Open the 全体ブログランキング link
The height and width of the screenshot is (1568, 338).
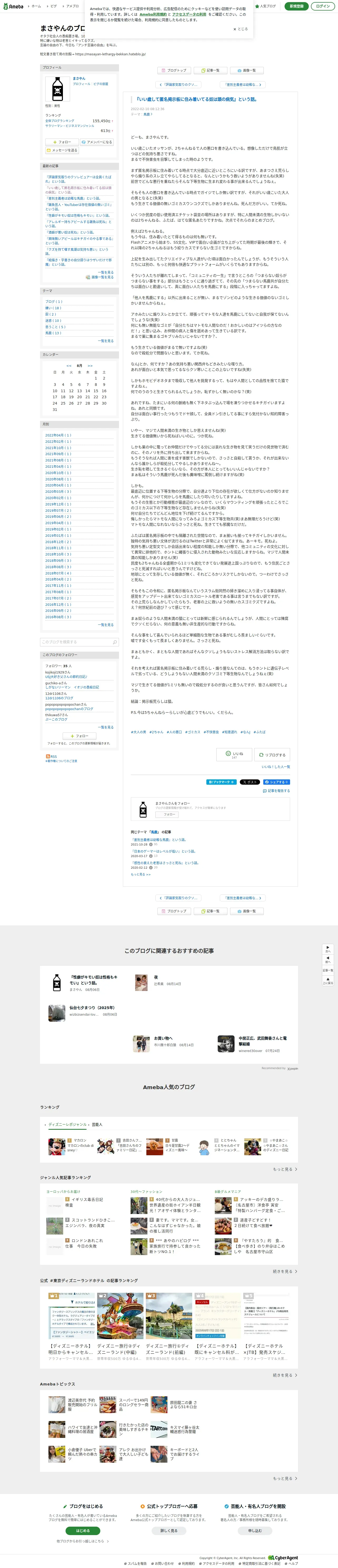(x=59, y=121)
